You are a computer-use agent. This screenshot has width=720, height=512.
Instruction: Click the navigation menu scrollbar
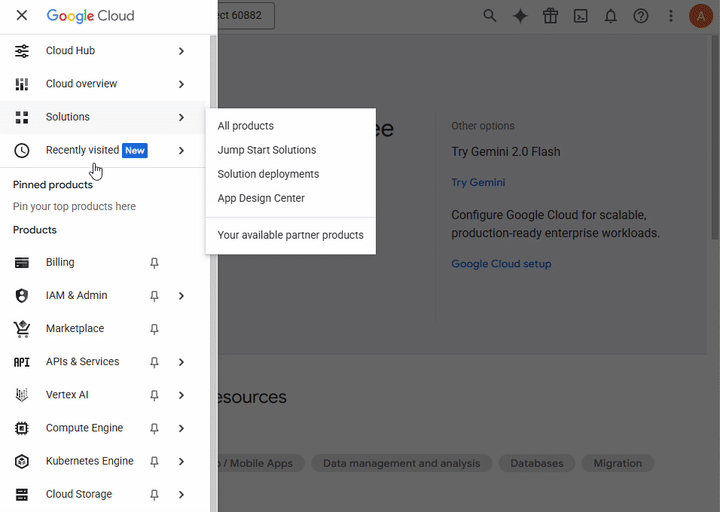click(213, 273)
